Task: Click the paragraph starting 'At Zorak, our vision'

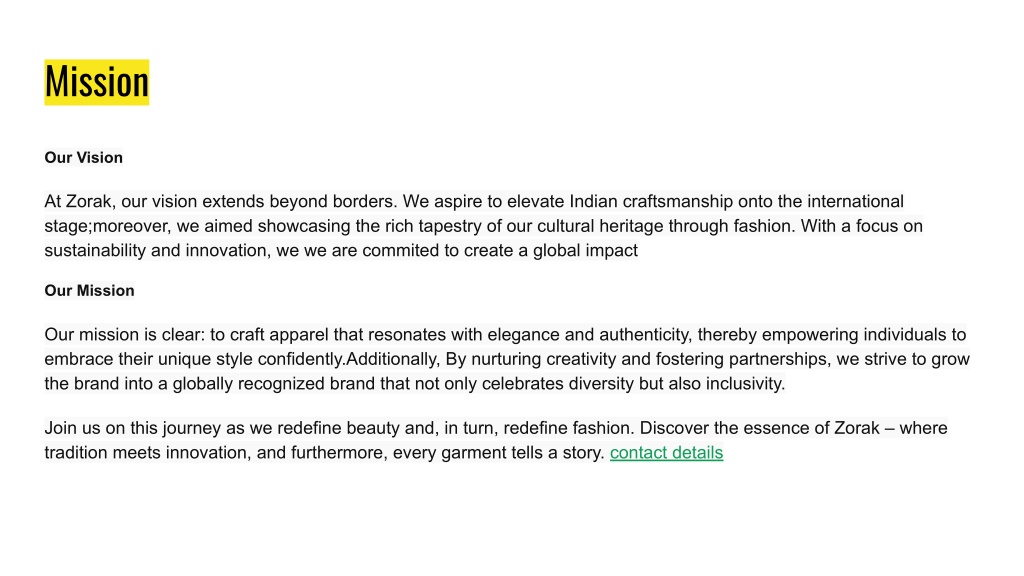Action: [x=483, y=226]
